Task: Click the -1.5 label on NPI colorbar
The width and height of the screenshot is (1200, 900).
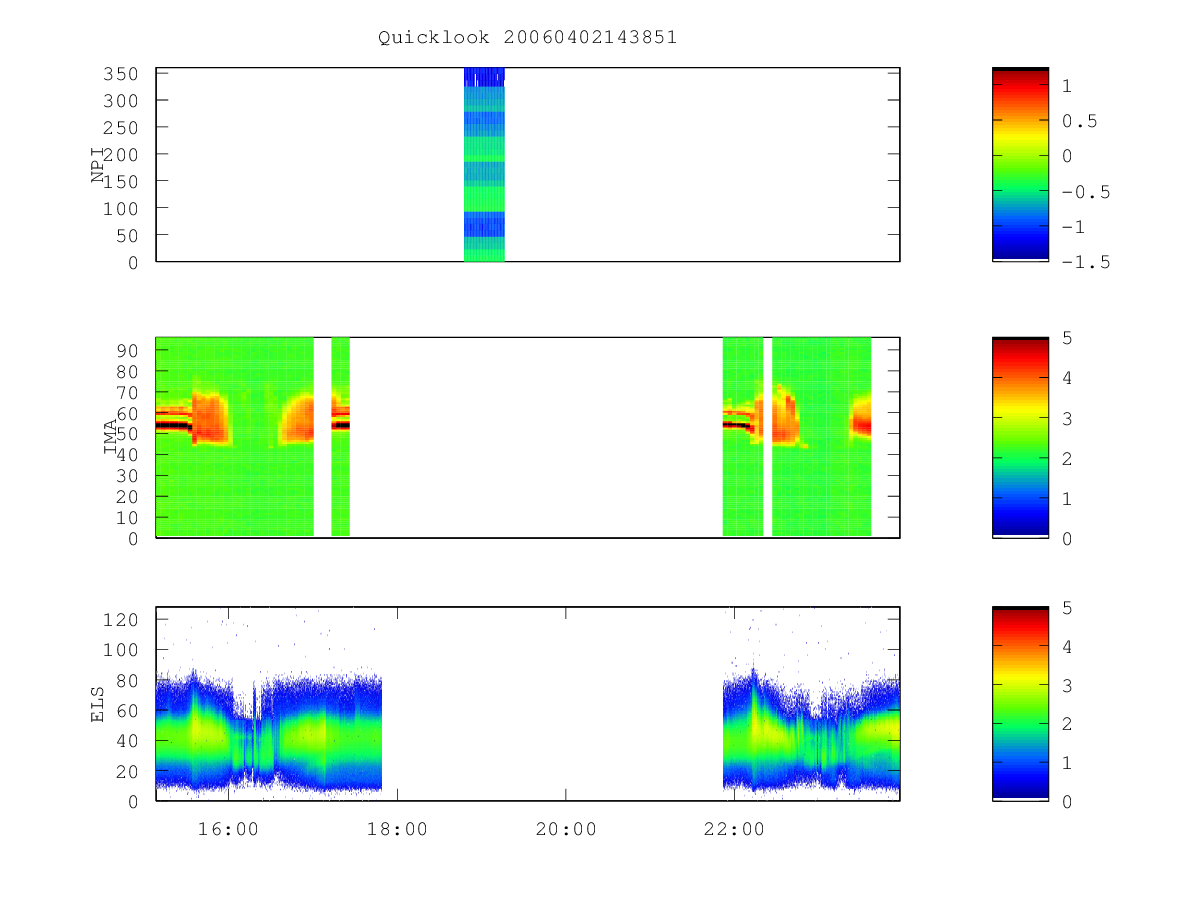Action: tap(1086, 262)
